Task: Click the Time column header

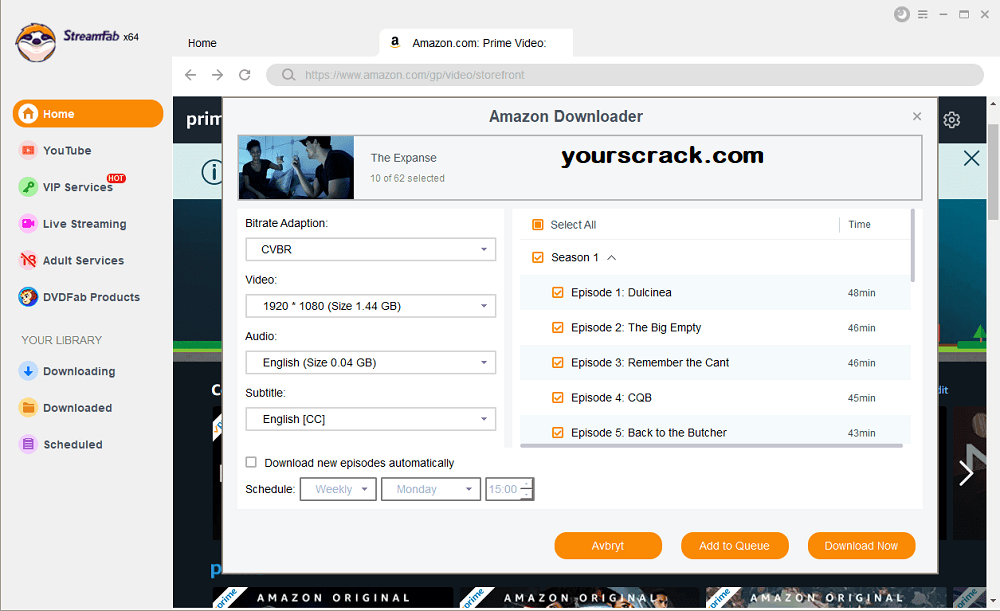Action: coord(859,225)
